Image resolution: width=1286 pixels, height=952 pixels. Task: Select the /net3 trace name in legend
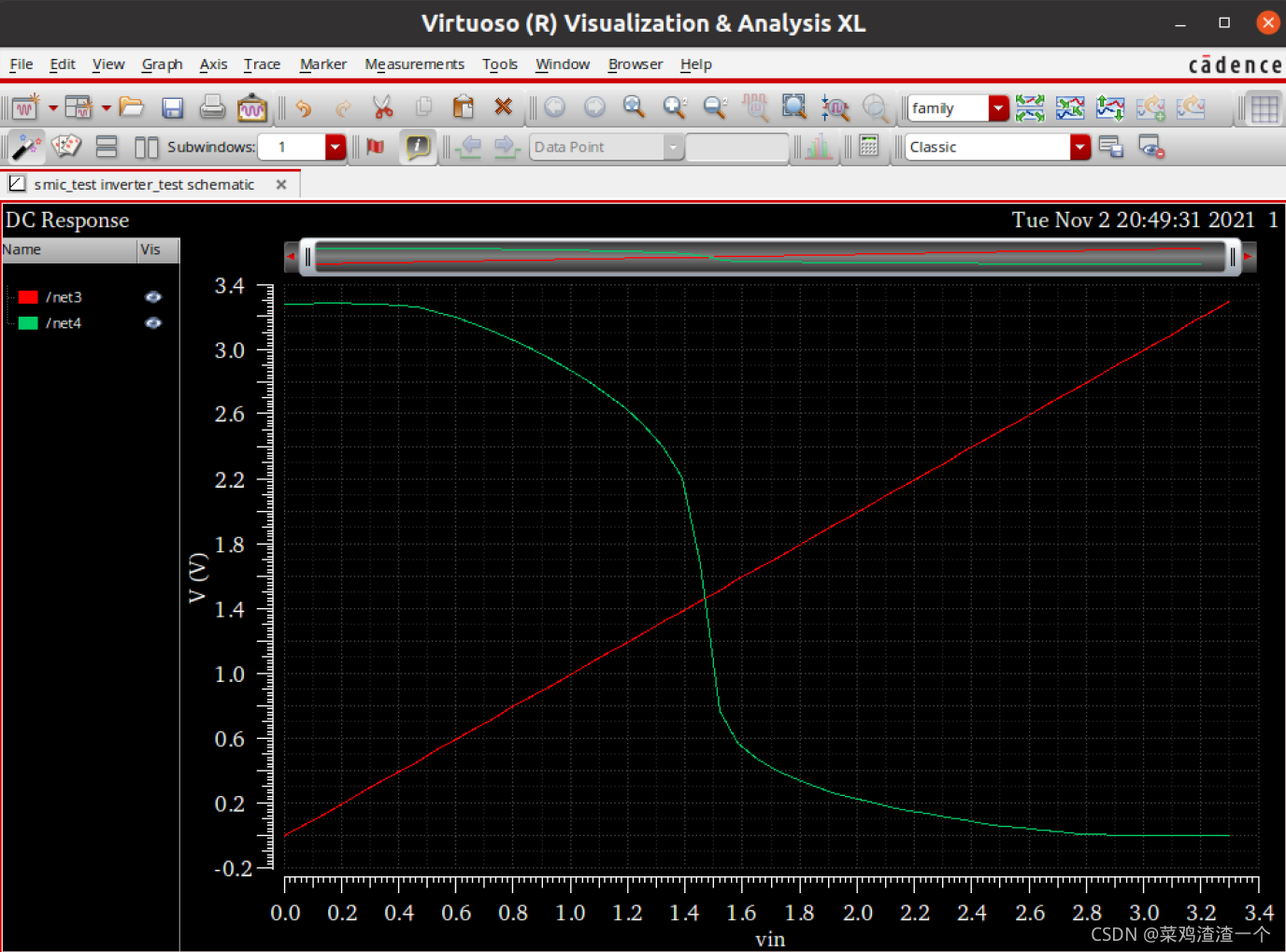pyautogui.click(x=64, y=297)
